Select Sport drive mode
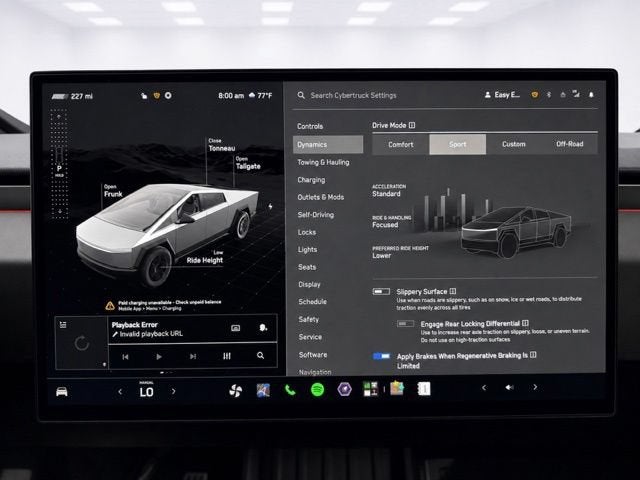The height and width of the screenshot is (480, 640). click(x=458, y=144)
